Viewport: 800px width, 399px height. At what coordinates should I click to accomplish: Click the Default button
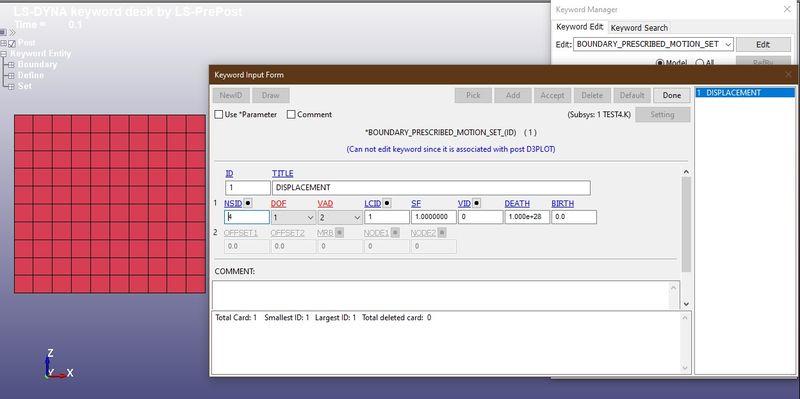coord(632,95)
